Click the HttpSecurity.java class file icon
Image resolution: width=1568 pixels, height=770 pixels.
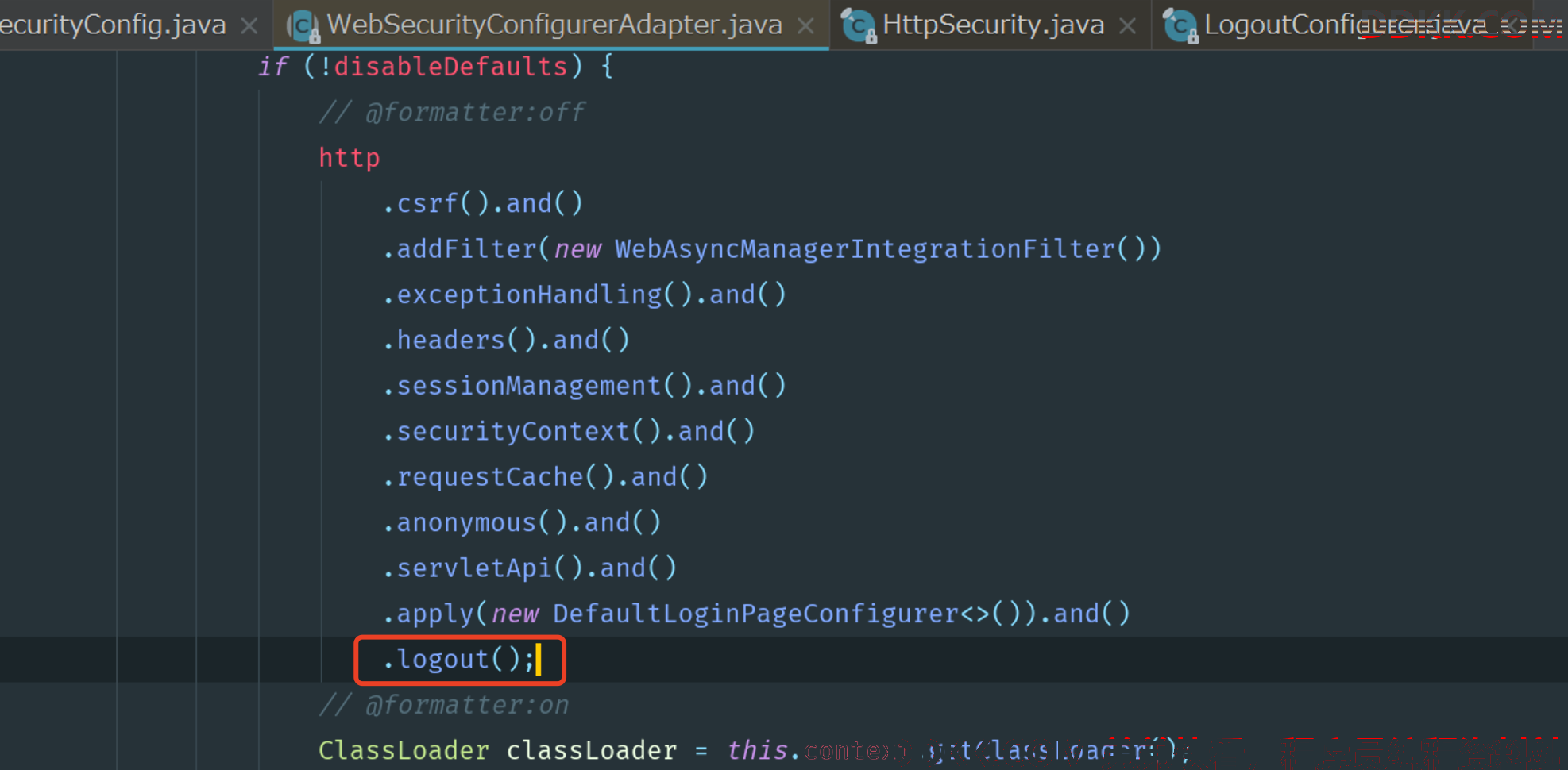pos(859,26)
